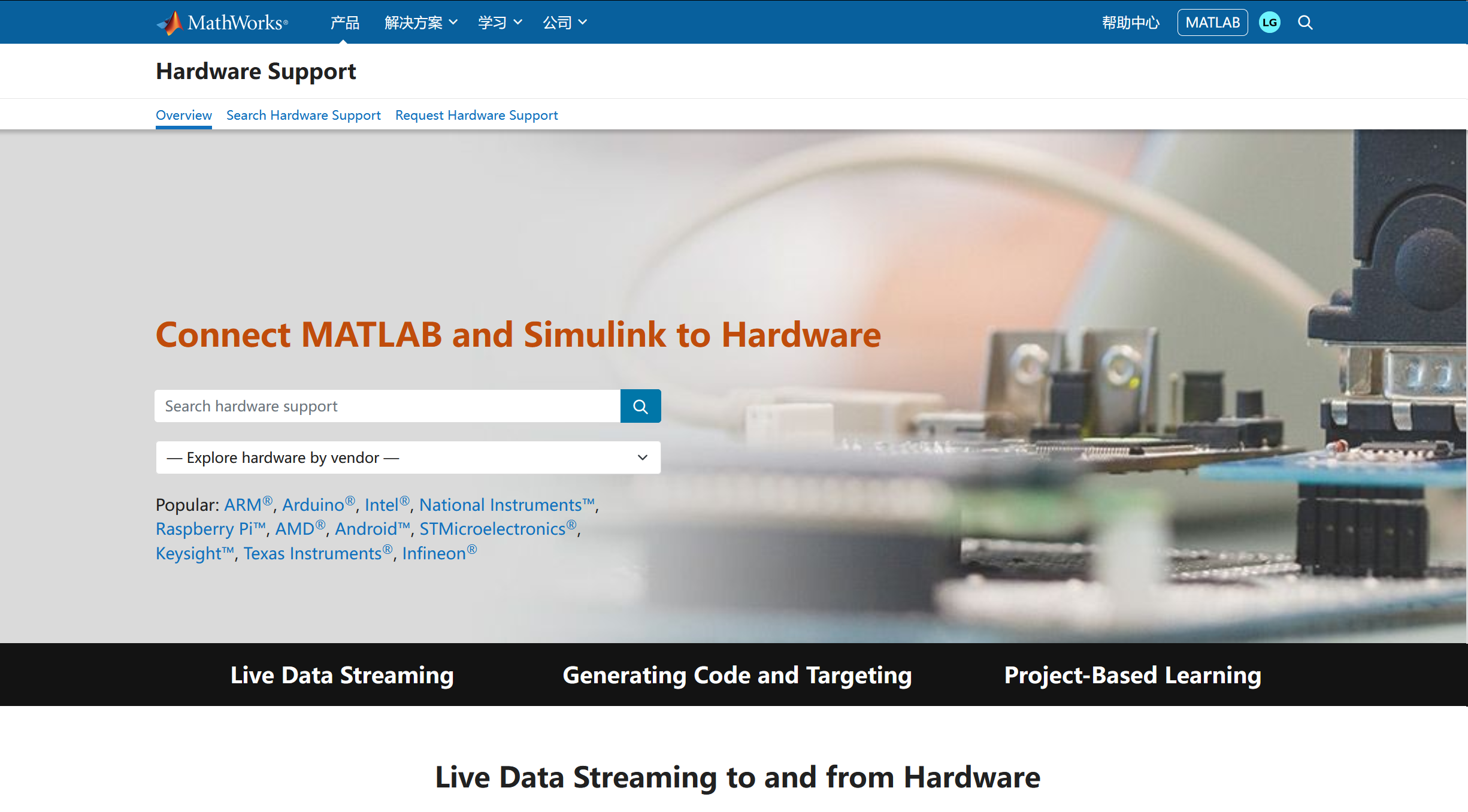Viewport: 1468px width, 812px height.
Task: Click the Texas Instruments link
Action: pos(312,554)
